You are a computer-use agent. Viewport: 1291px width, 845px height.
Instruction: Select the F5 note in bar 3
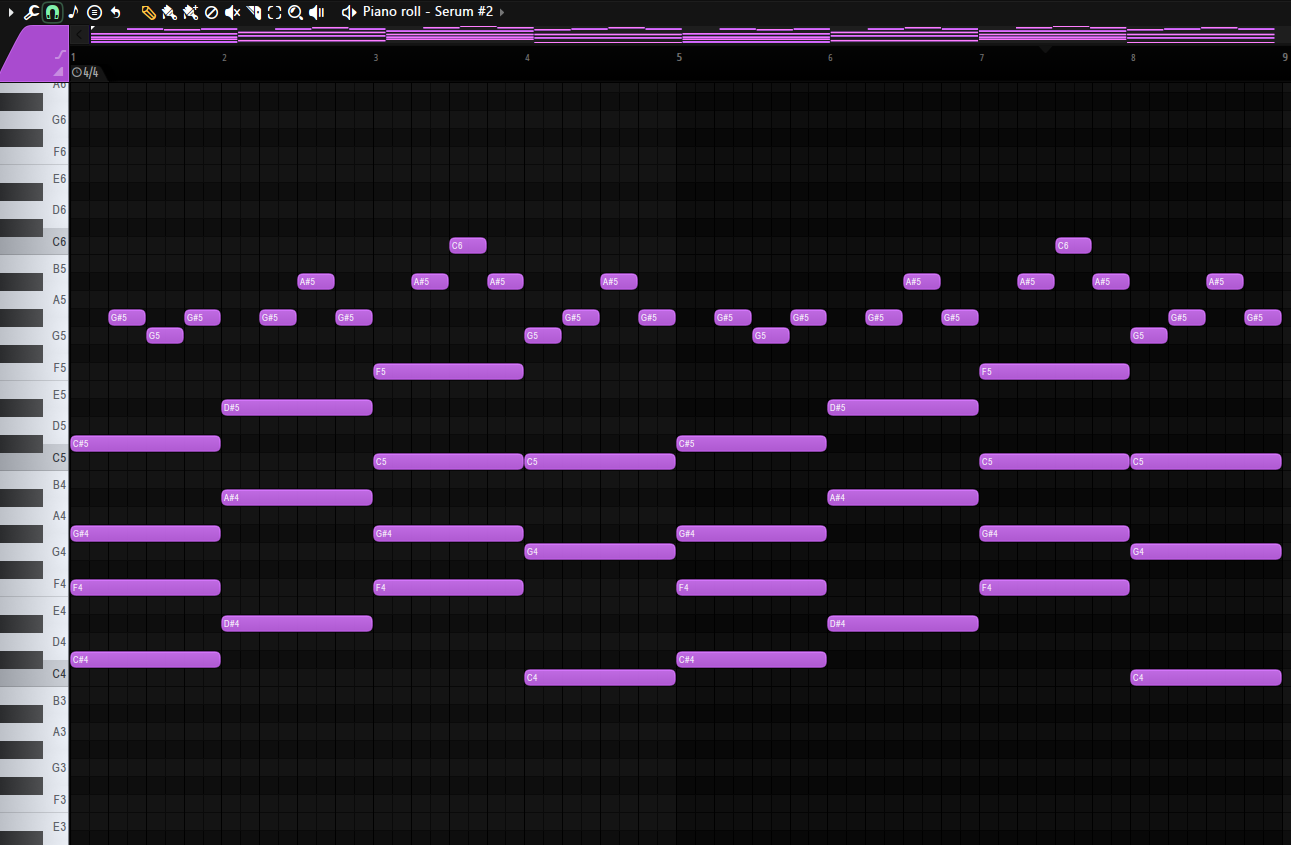point(448,371)
